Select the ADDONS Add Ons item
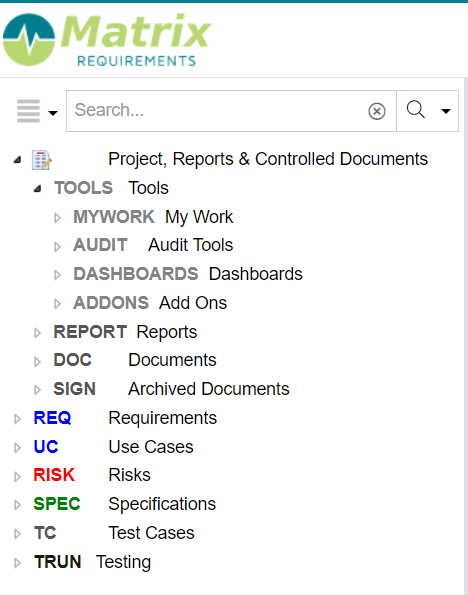468x595 pixels. [x=150, y=303]
